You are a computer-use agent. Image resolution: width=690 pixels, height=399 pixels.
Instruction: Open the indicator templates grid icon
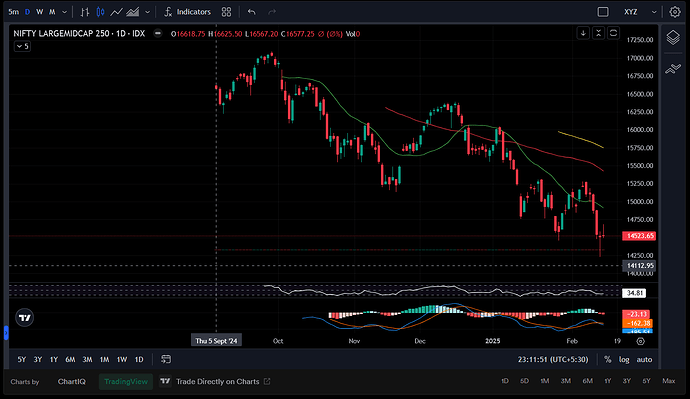(226, 12)
